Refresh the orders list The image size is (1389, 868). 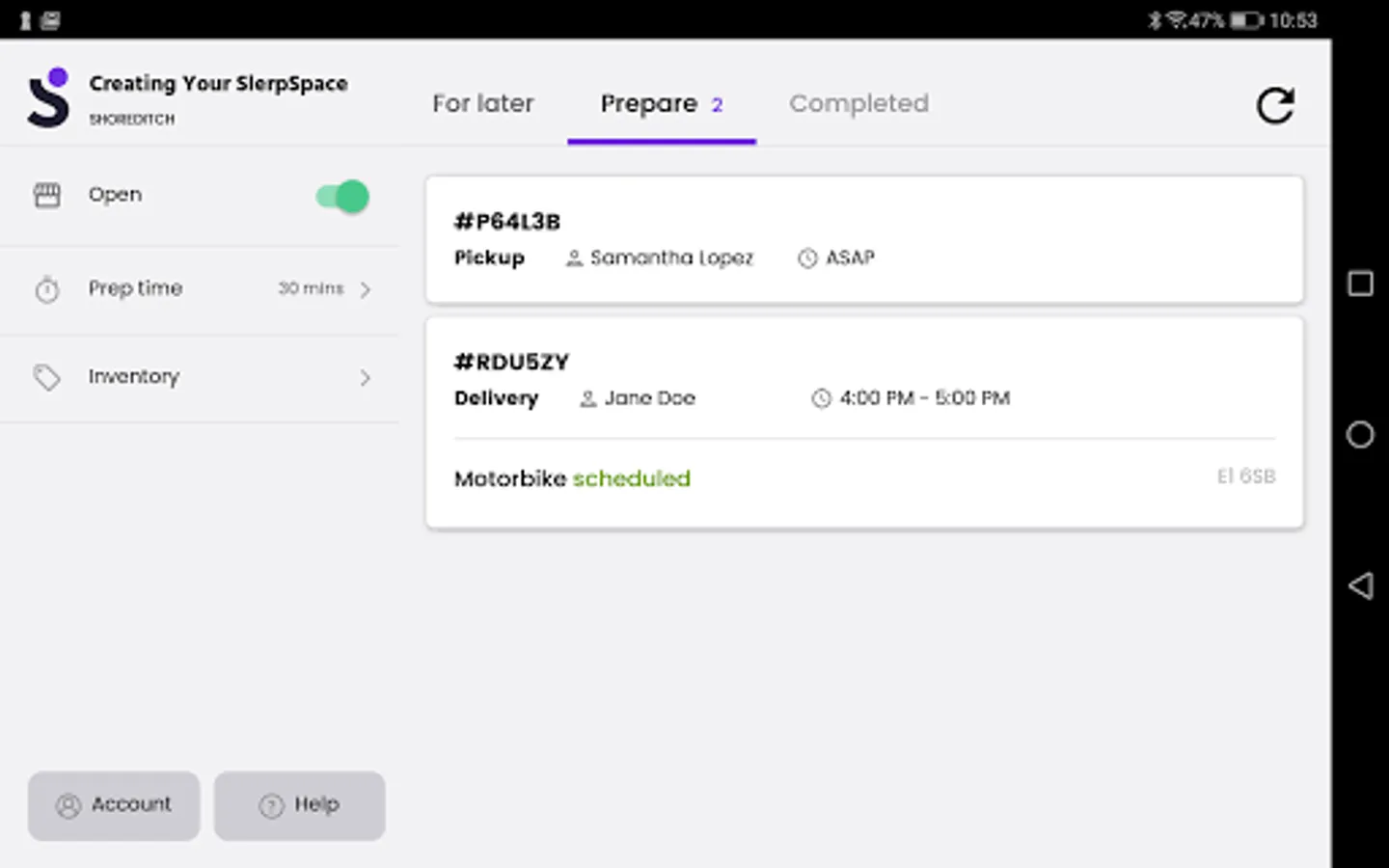(x=1274, y=105)
